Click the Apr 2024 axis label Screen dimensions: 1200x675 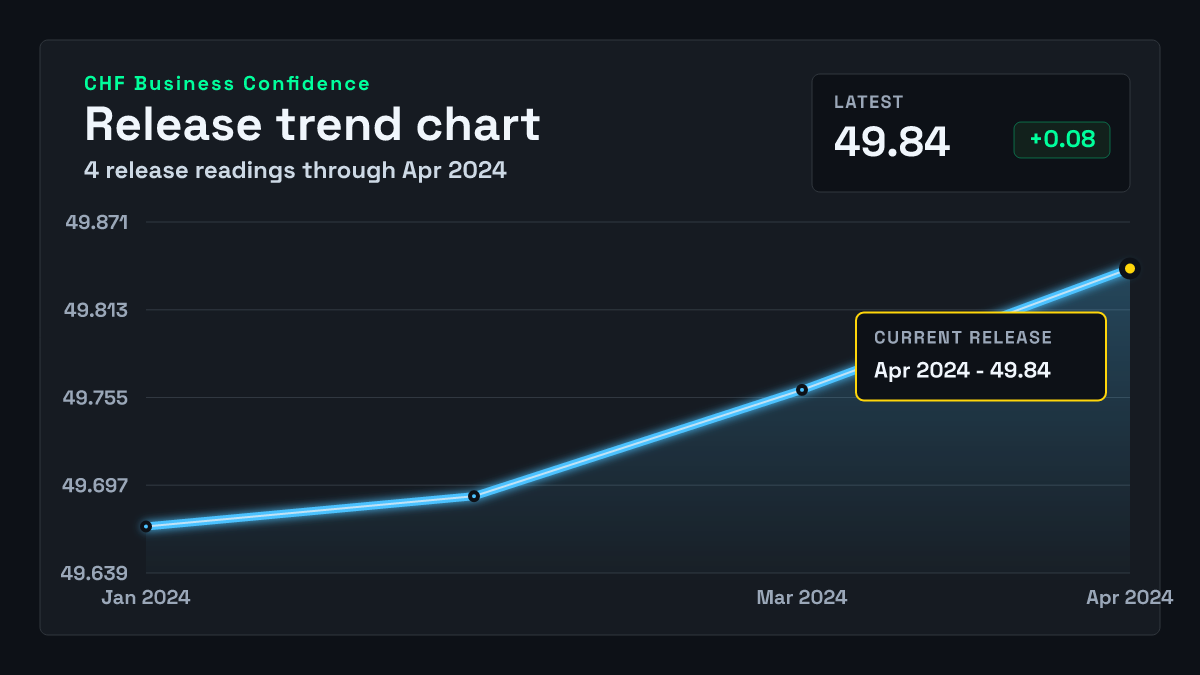(x=1130, y=597)
